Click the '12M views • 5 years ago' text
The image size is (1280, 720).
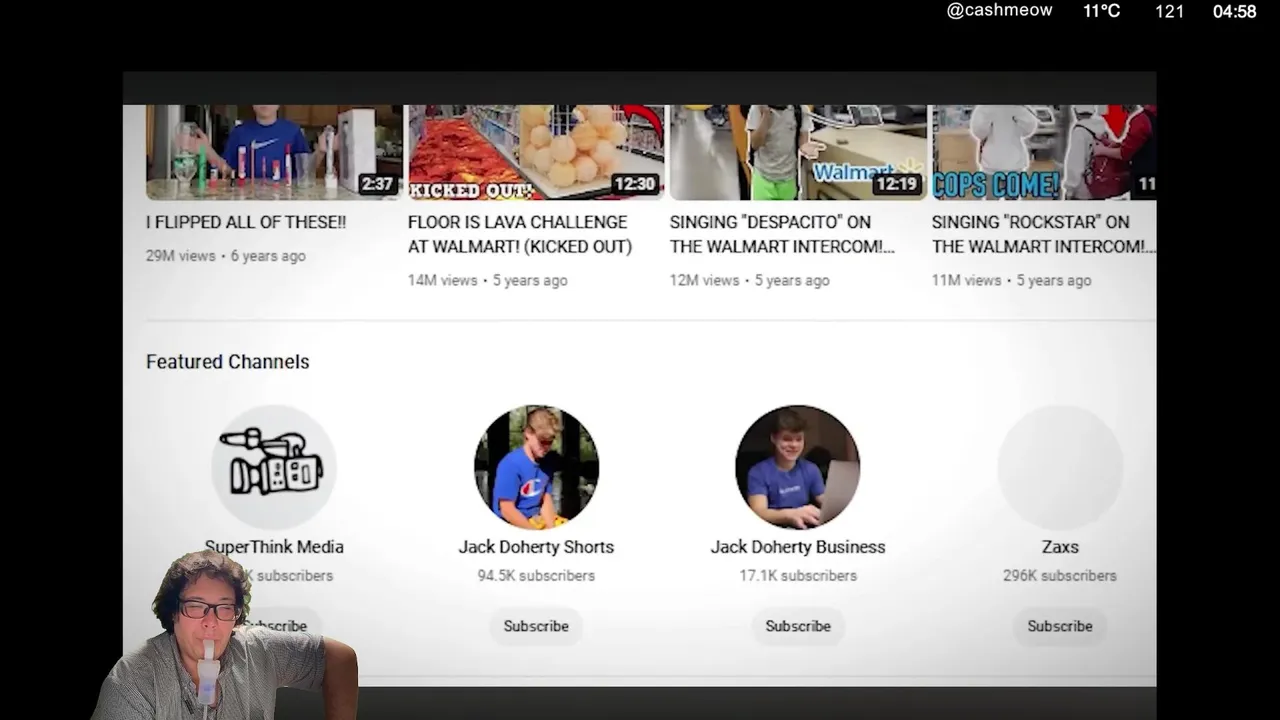(x=750, y=280)
